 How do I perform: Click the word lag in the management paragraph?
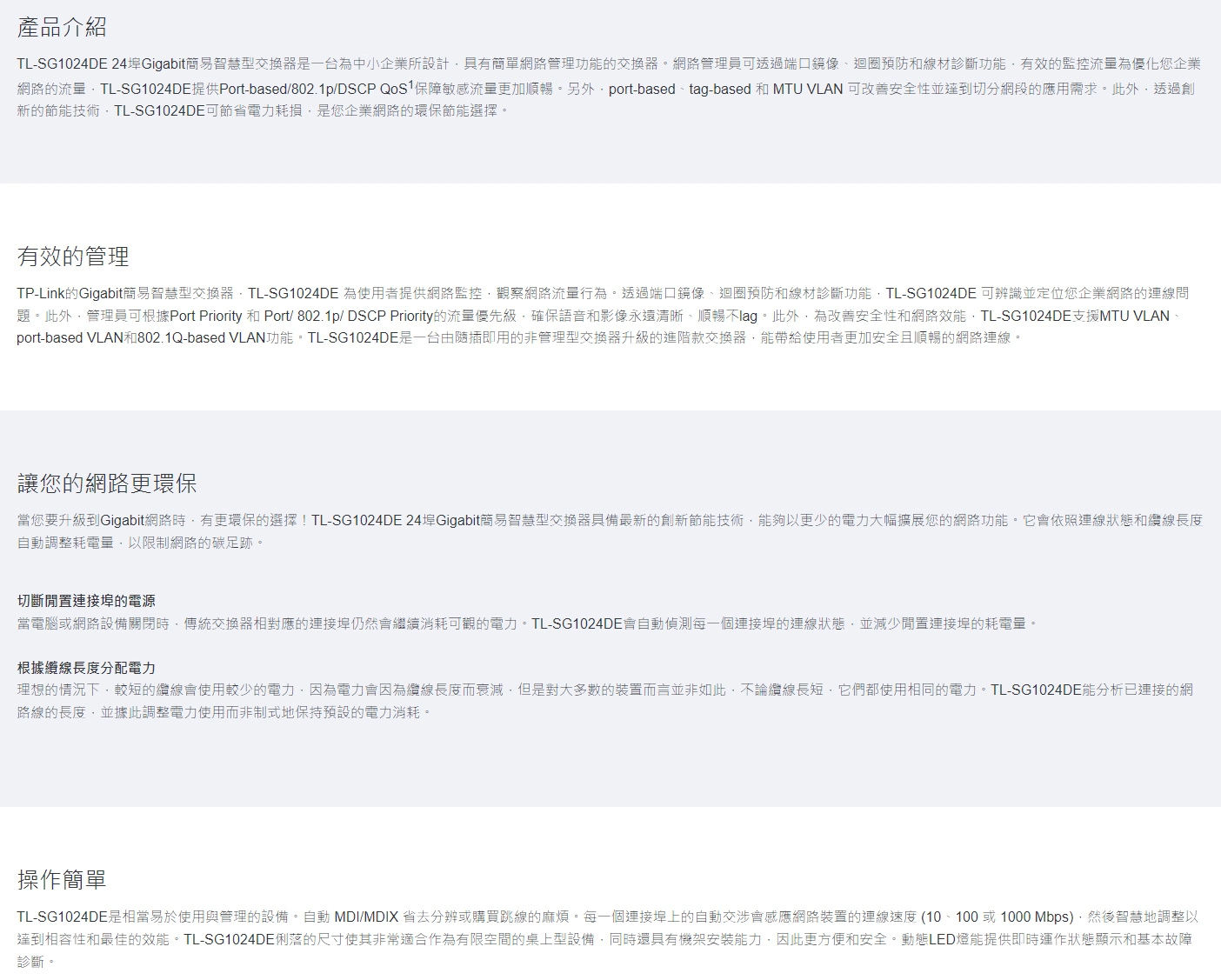tap(749, 316)
